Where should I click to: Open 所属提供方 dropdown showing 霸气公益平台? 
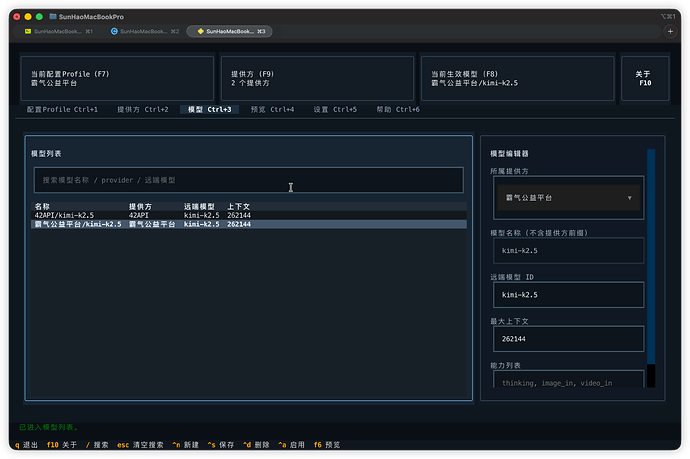(x=569, y=198)
